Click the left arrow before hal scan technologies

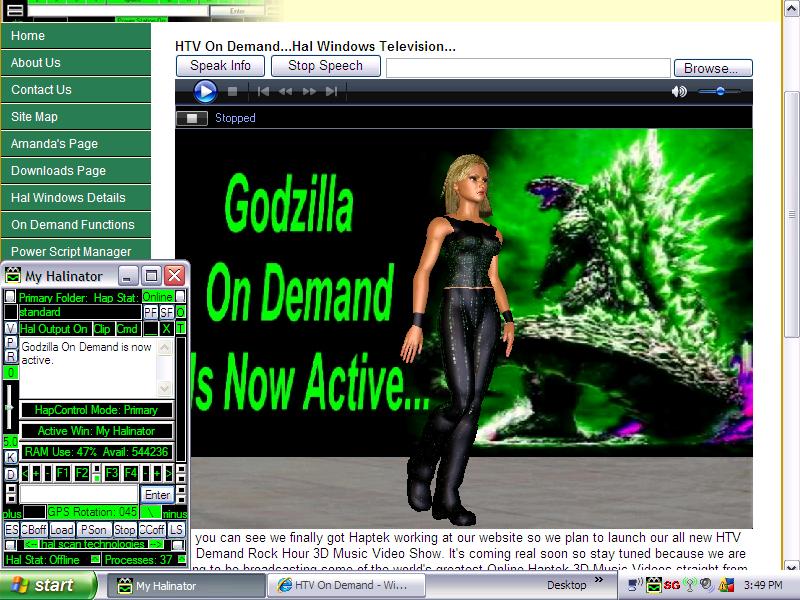click(31, 544)
